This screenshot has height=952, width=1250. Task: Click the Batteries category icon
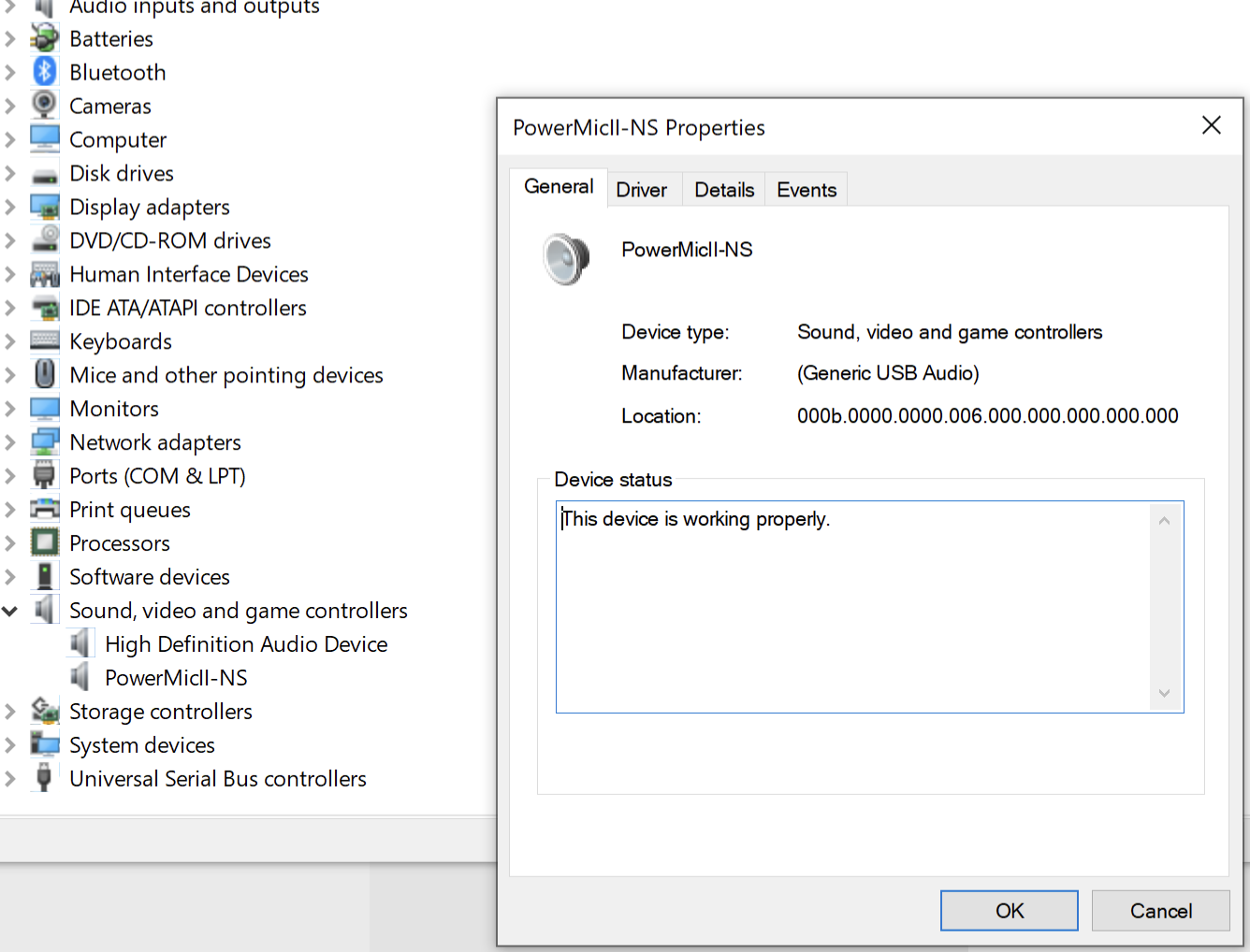[x=44, y=38]
